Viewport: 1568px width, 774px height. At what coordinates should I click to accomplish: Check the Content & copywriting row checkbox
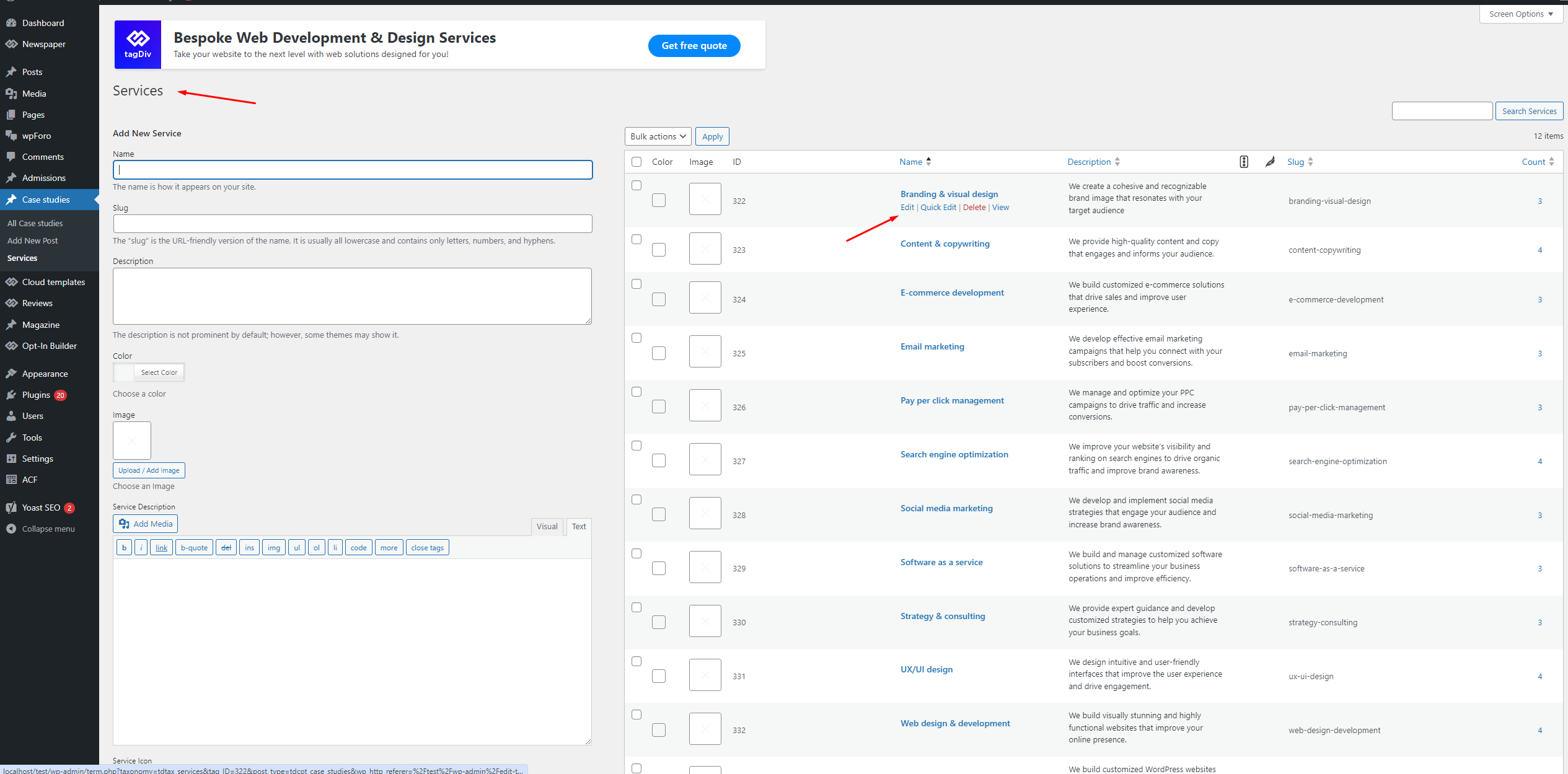[636, 239]
